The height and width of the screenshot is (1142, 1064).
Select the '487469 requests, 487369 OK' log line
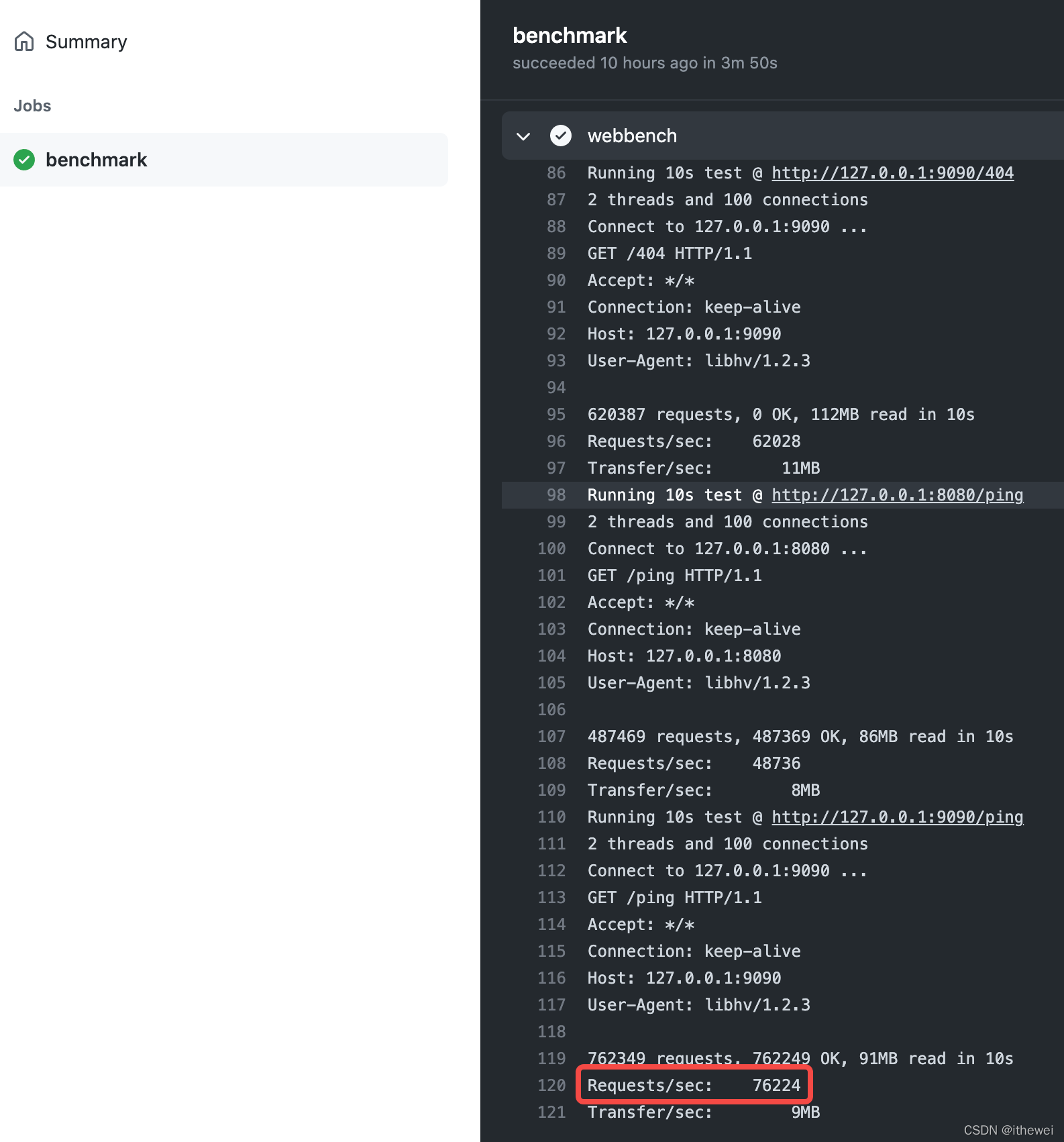pyautogui.click(x=800, y=737)
